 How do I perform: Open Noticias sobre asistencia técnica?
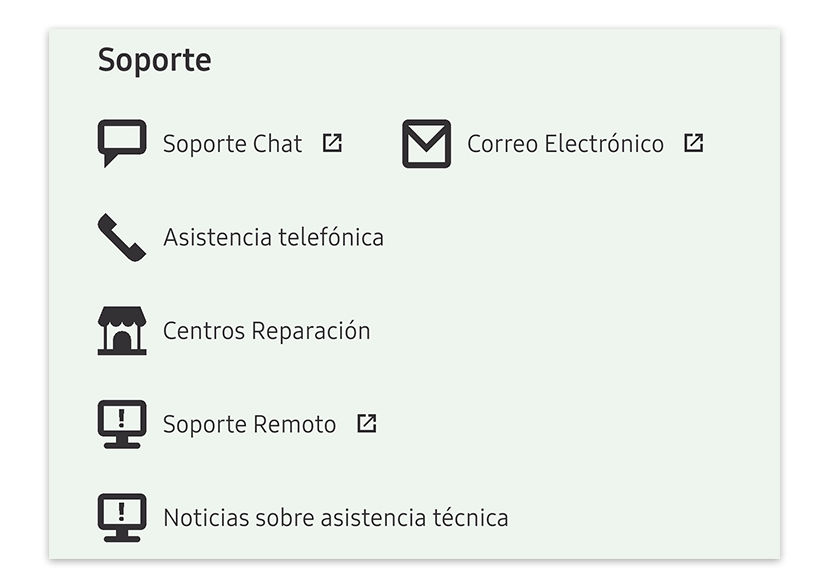335,518
